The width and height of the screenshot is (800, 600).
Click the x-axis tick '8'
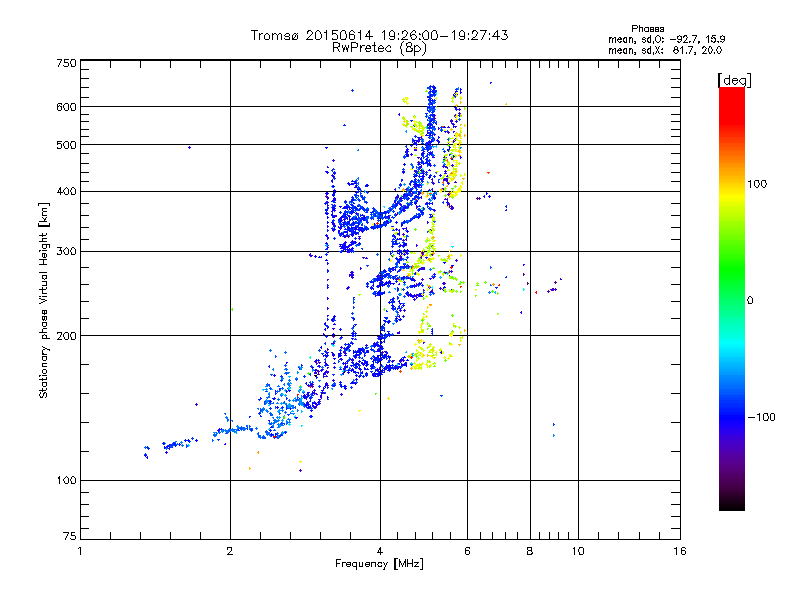530,551
